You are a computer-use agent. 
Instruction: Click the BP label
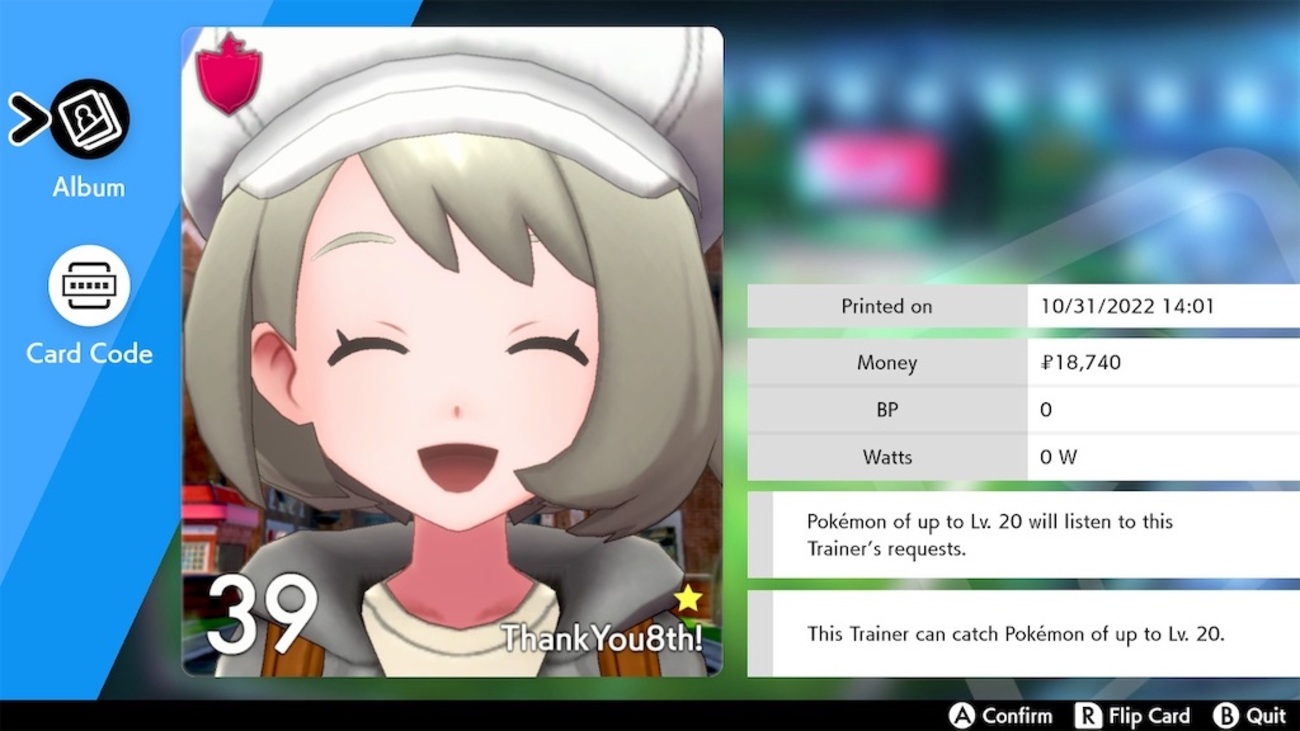pyautogui.click(x=887, y=410)
